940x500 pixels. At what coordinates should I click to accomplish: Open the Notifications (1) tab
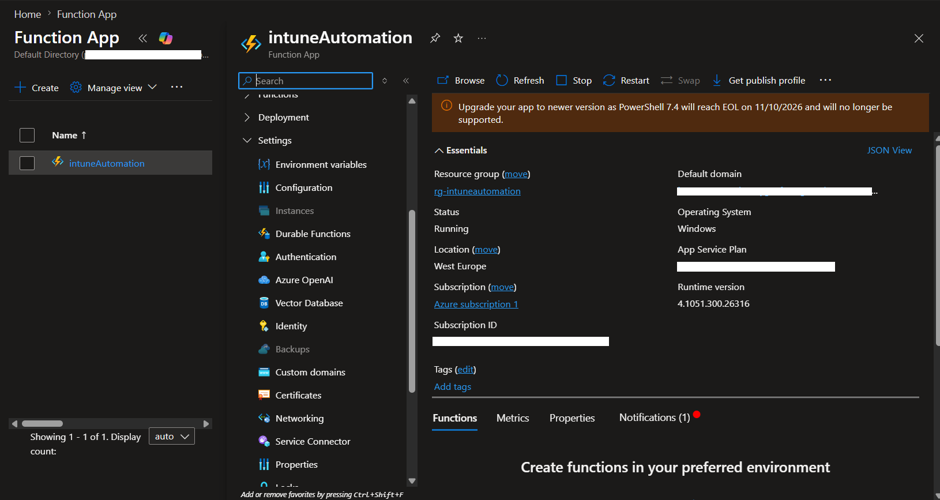[655, 417]
